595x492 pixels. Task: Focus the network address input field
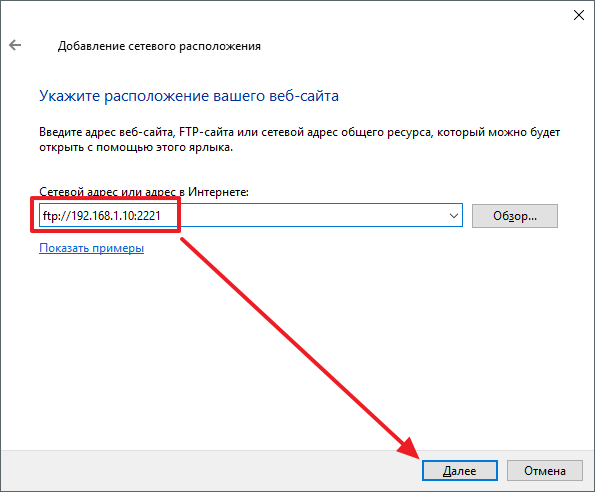tap(251, 216)
